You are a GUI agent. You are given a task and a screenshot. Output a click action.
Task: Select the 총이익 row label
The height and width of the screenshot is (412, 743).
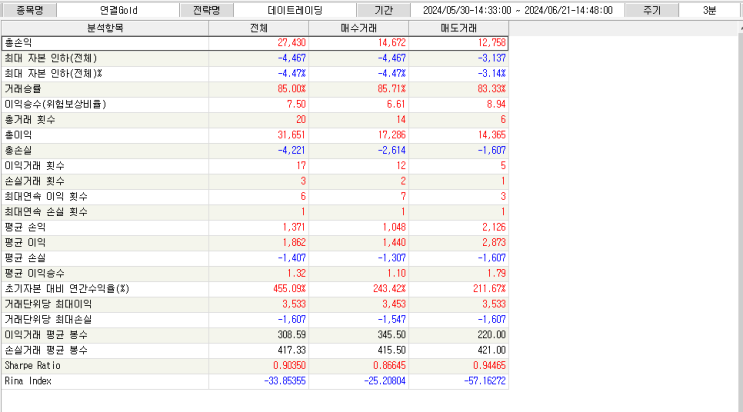(18, 135)
